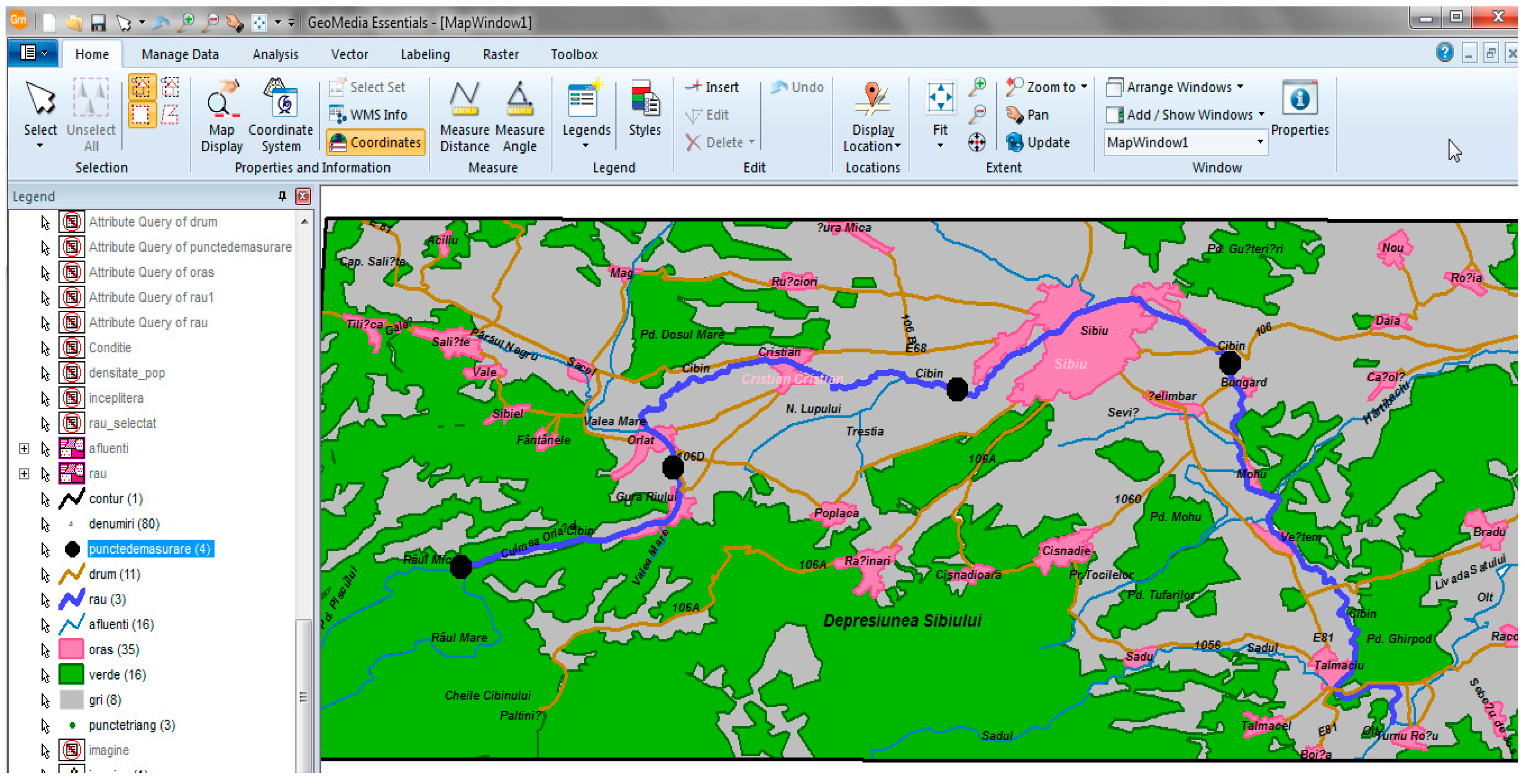Switch to the Manage Data tab

click(180, 55)
